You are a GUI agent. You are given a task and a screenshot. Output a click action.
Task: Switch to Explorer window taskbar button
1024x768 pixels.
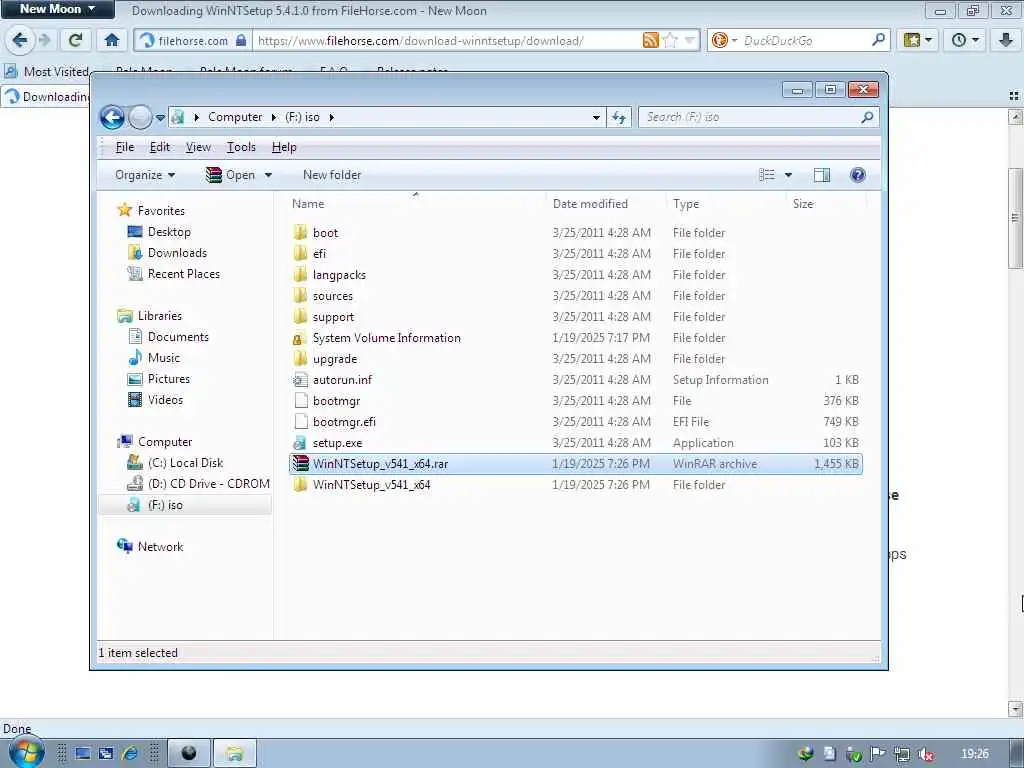click(234, 754)
